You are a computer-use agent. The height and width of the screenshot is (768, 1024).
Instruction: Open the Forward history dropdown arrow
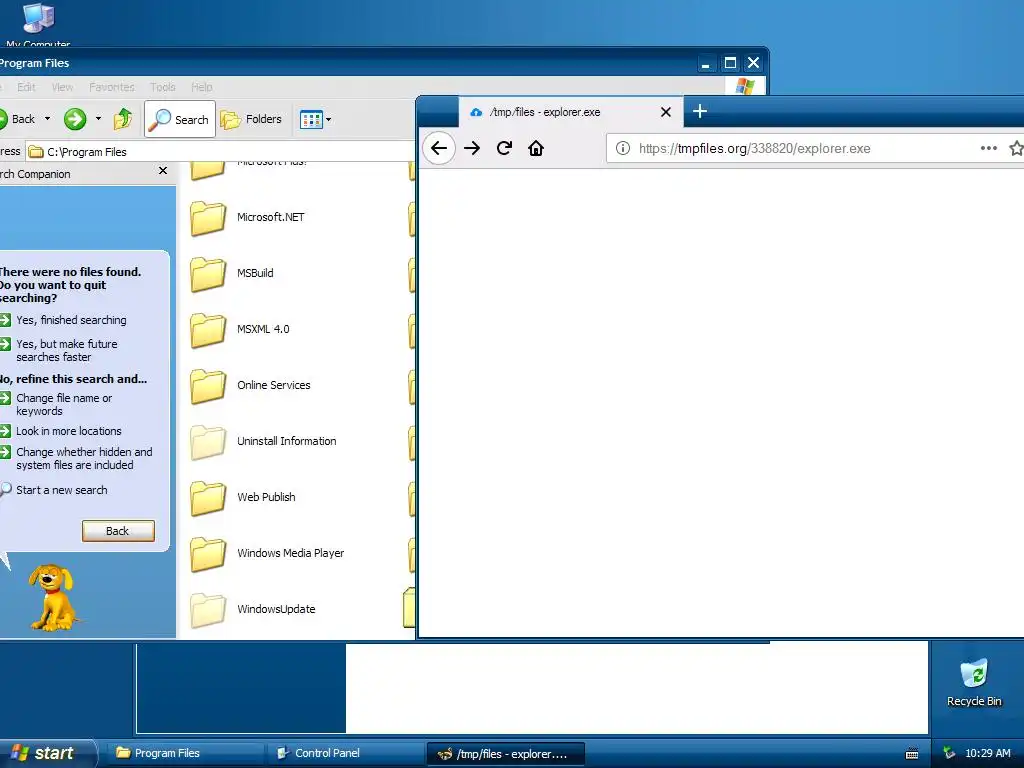[98, 119]
